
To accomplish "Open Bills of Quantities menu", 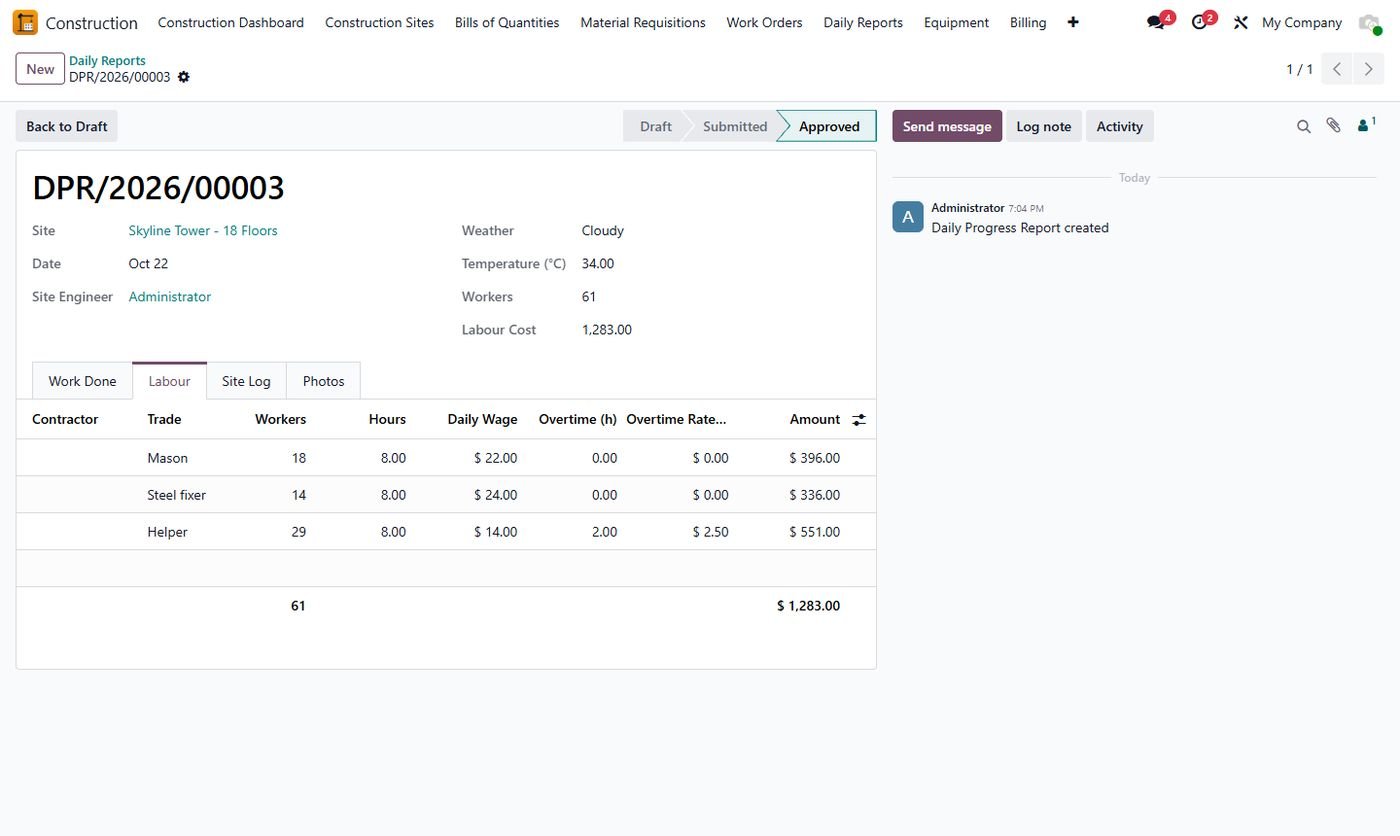I will click(507, 22).
